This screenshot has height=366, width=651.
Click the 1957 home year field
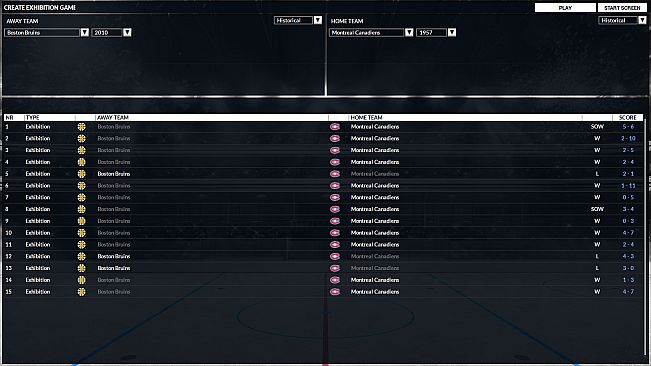coord(431,32)
